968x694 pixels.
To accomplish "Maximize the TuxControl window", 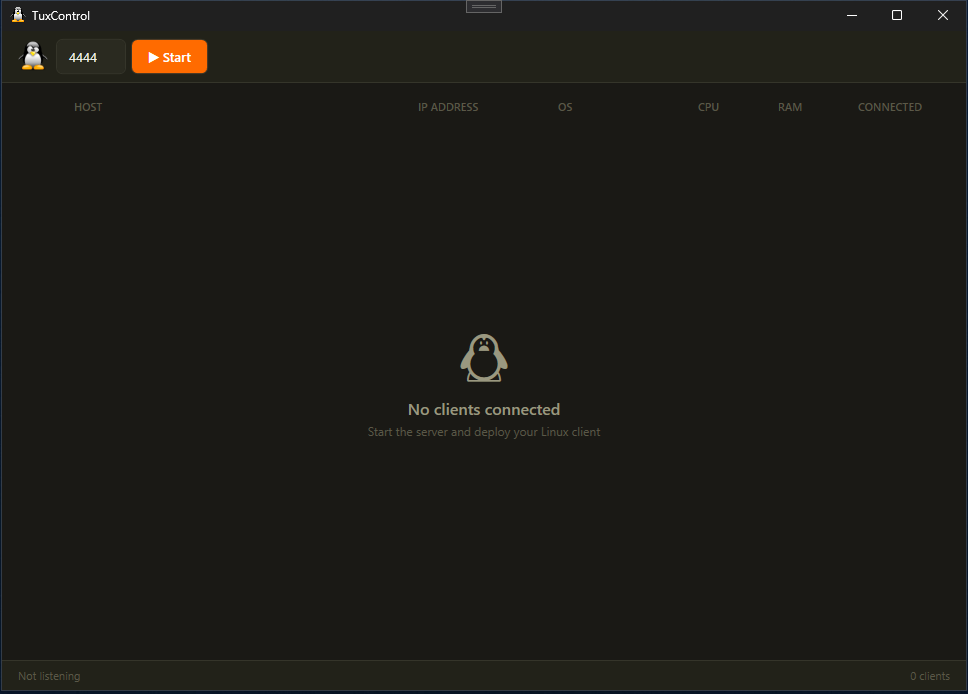I will [897, 15].
